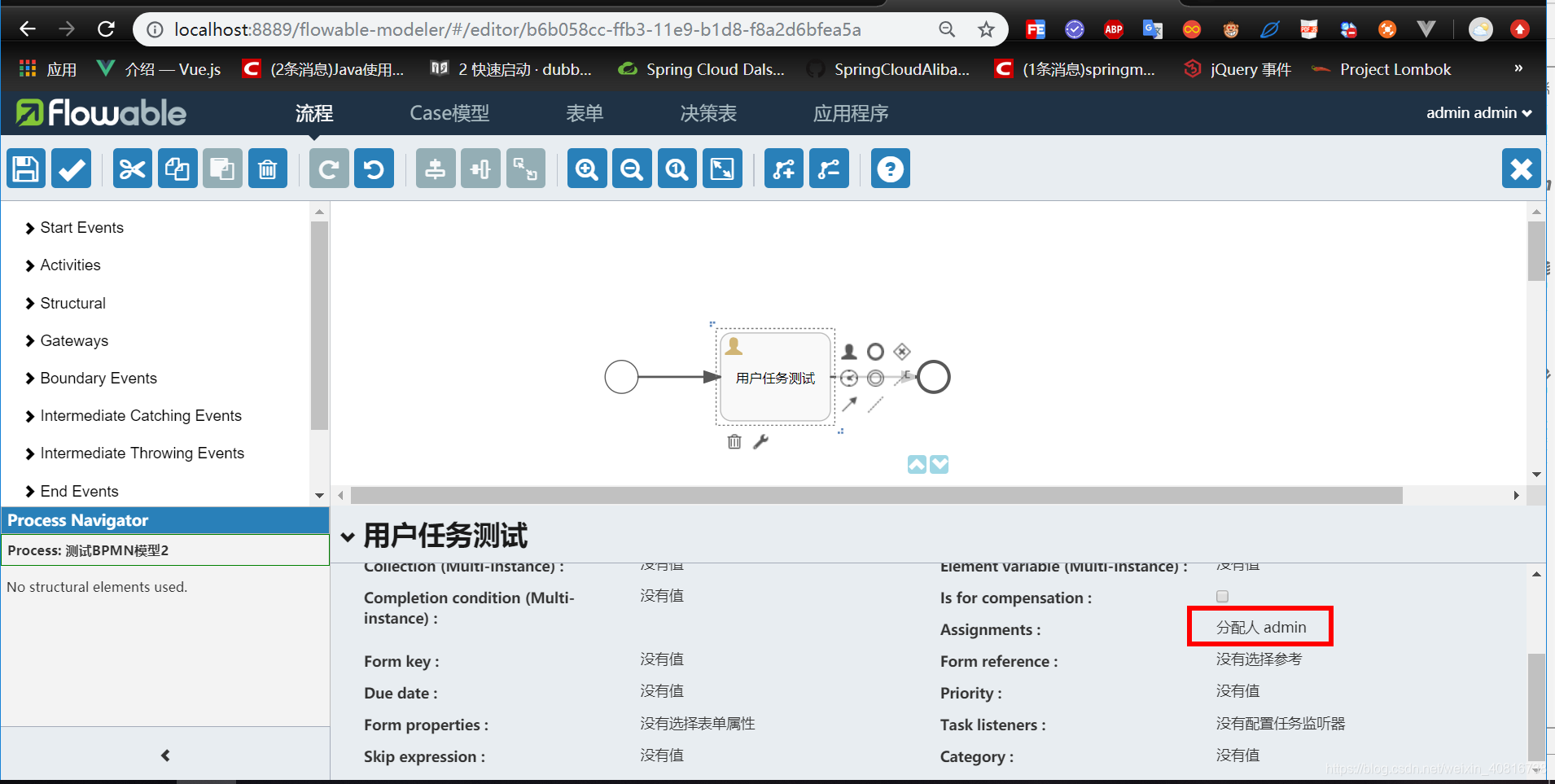Open the 分配人 admin assignment setting
The height and width of the screenshot is (784, 1555).
(x=1259, y=626)
